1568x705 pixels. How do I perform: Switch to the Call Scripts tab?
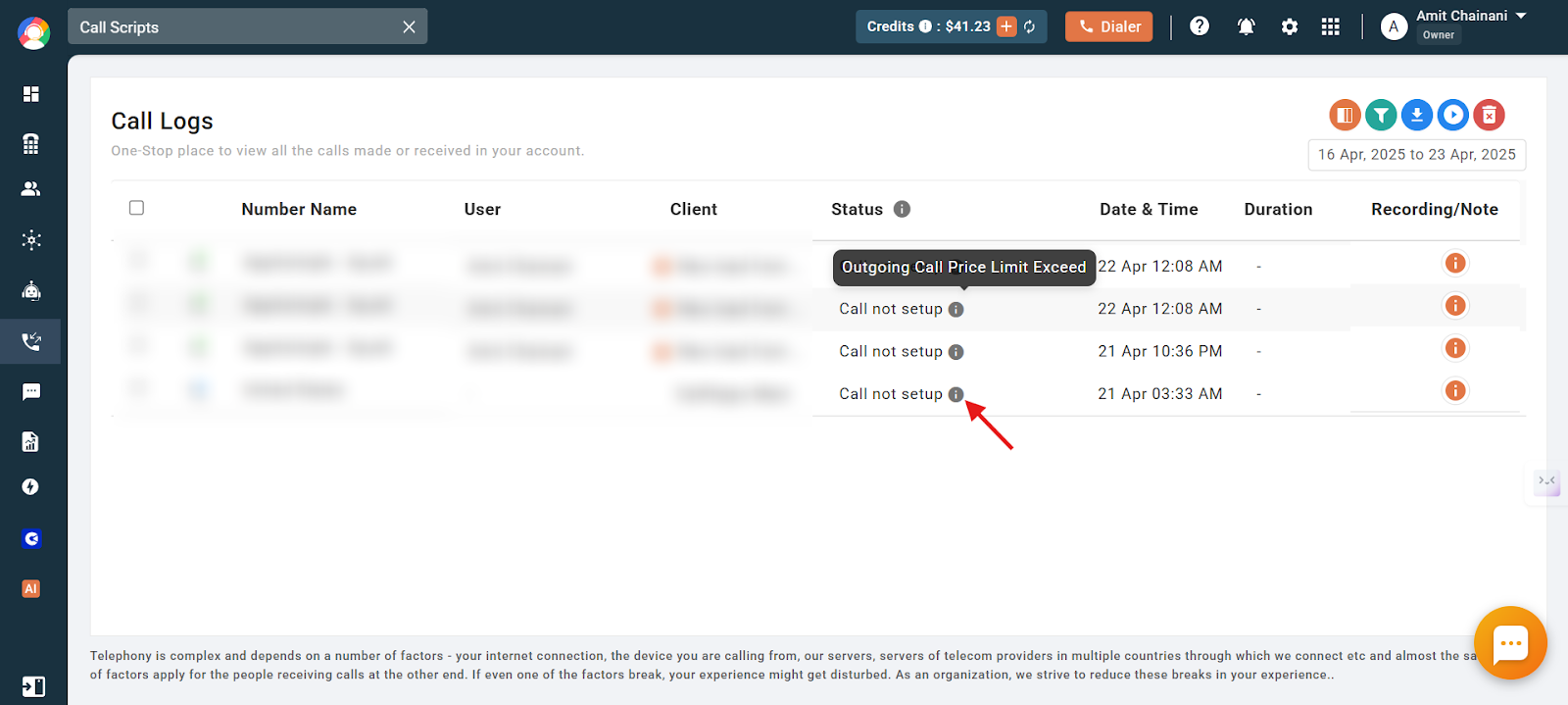[247, 27]
